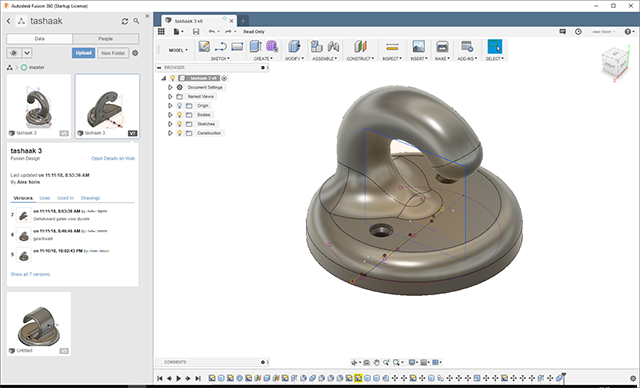The height and width of the screenshot is (388, 640).
Task: Open the tashaak 2 thumbnail
Action: point(39,106)
